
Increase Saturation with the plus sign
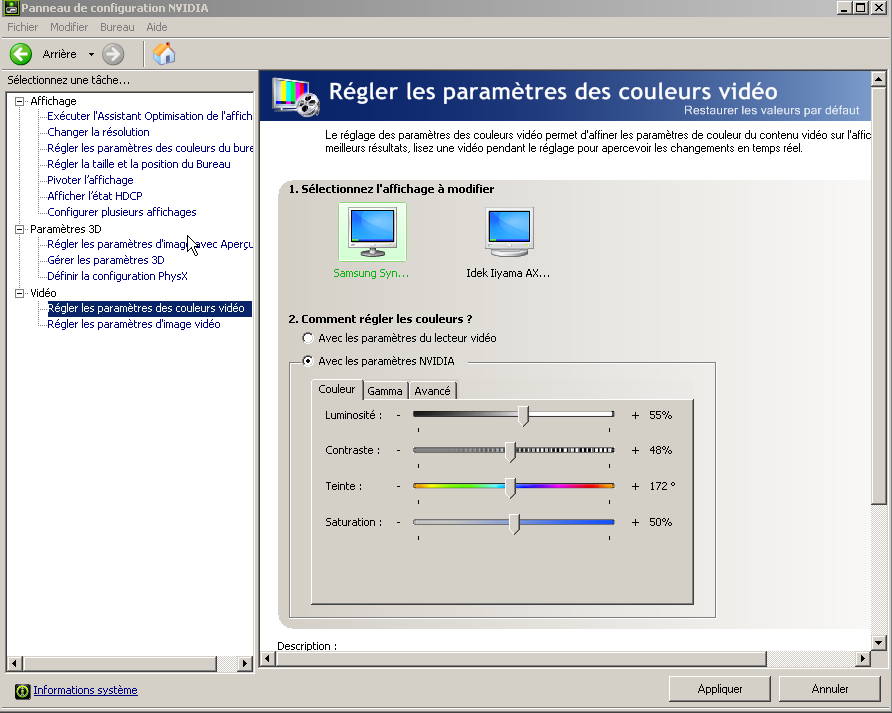pyautogui.click(x=635, y=522)
